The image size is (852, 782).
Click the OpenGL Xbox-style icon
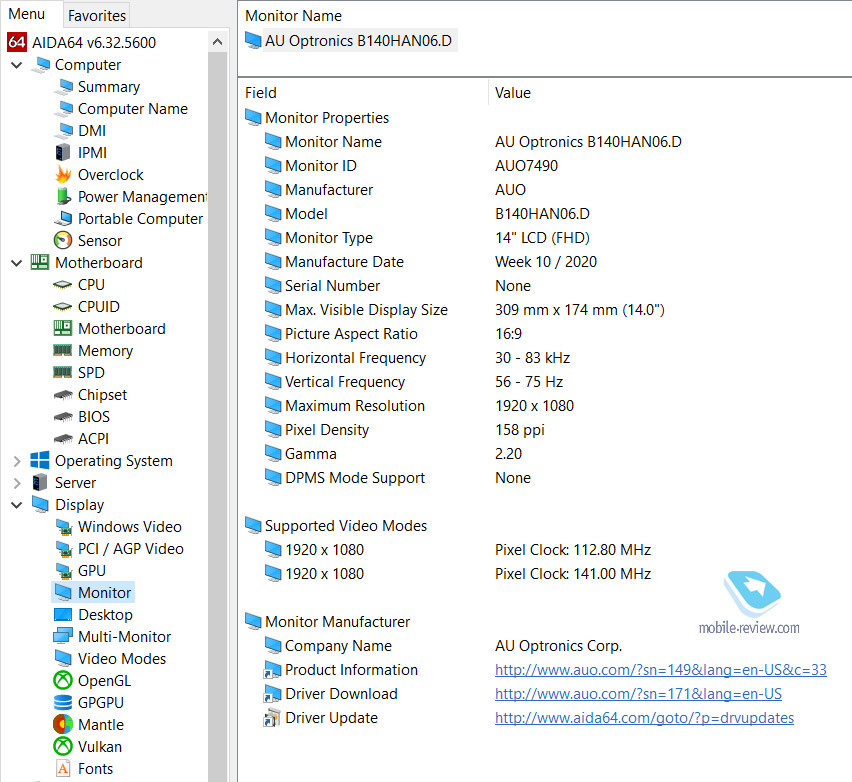[63, 680]
